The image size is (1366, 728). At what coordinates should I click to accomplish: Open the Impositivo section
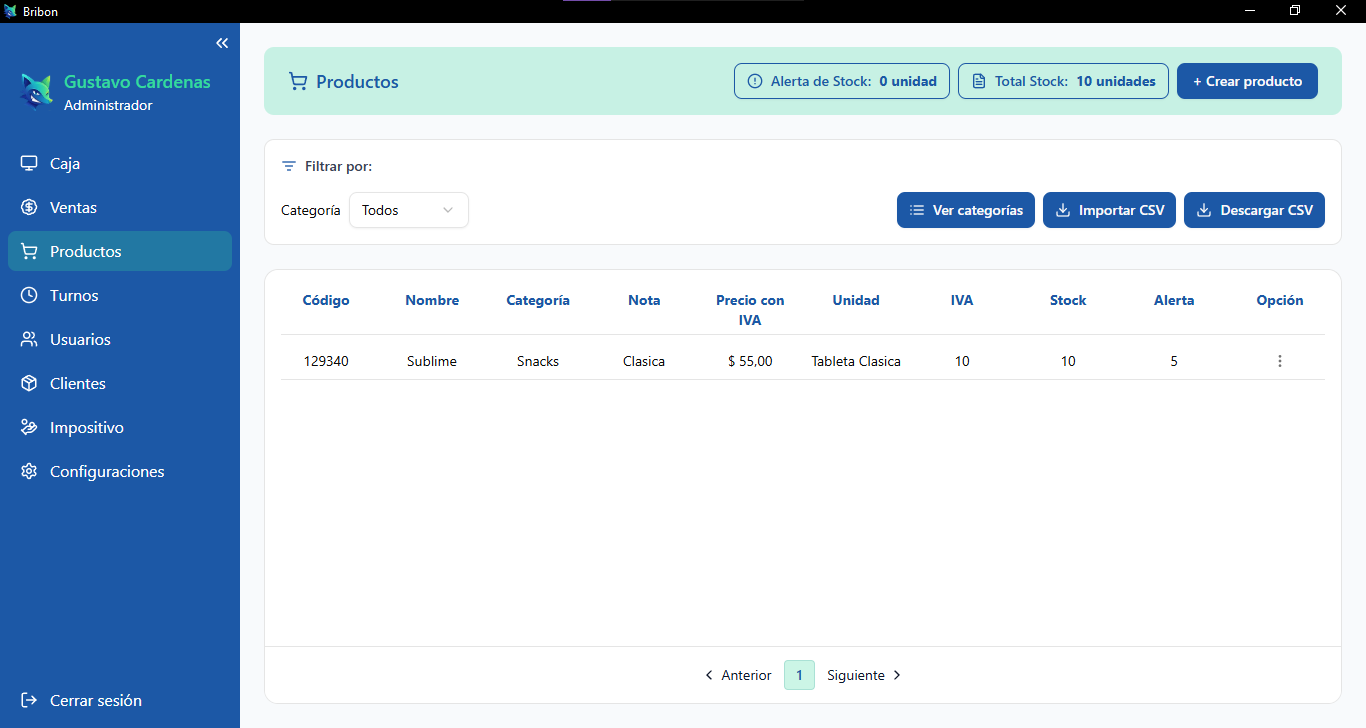[x=86, y=427]
